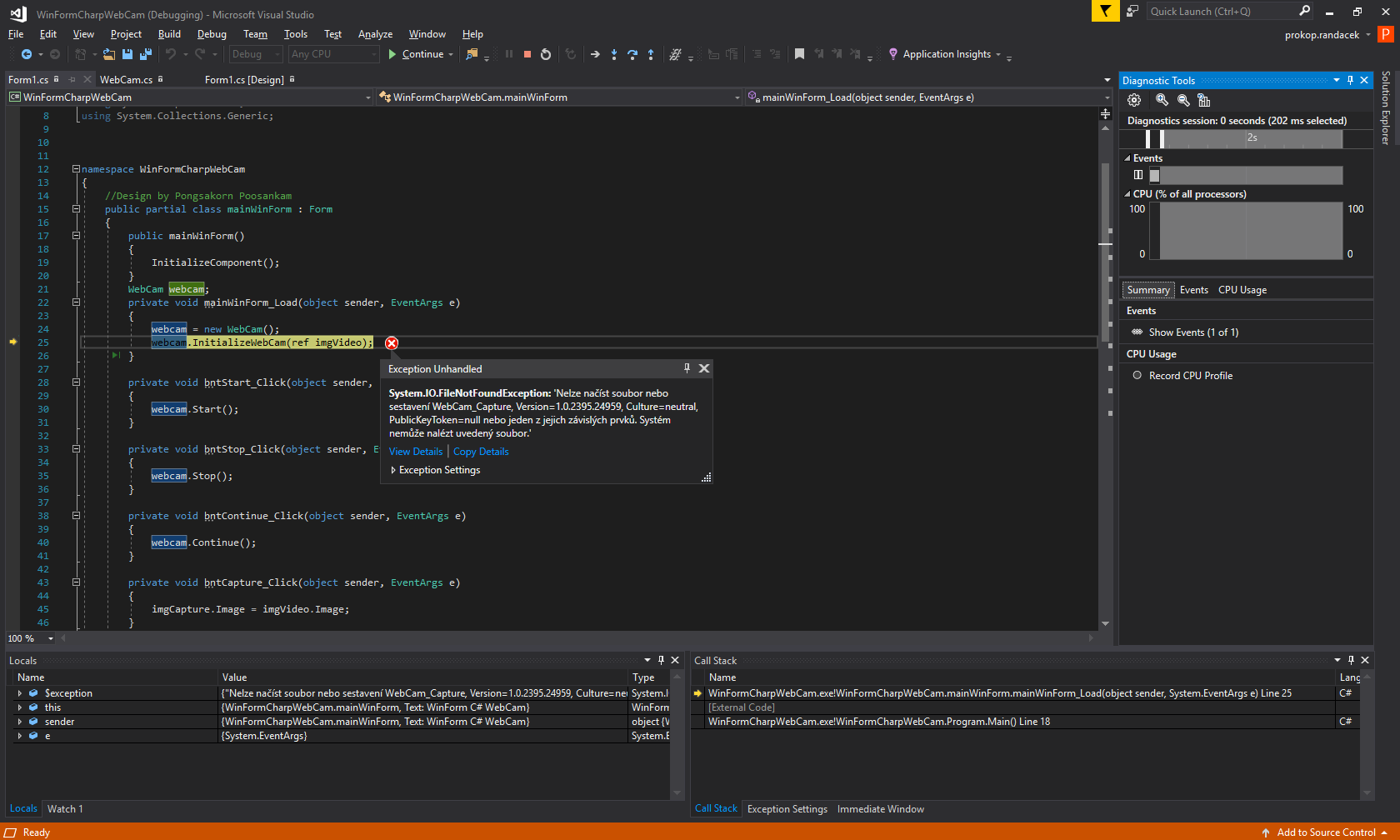Open Diagnostic Tools settings gear
Image resolution: width=1400 pixels, height=840 pixels.
1134,100
